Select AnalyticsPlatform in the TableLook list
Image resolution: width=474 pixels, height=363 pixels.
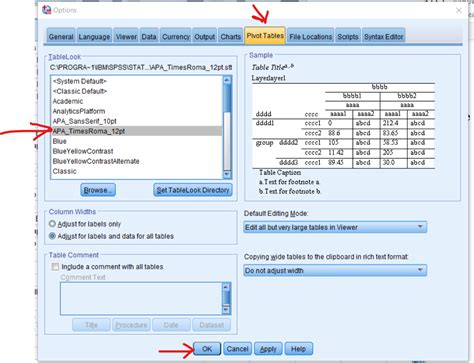[x=136, y=111]
